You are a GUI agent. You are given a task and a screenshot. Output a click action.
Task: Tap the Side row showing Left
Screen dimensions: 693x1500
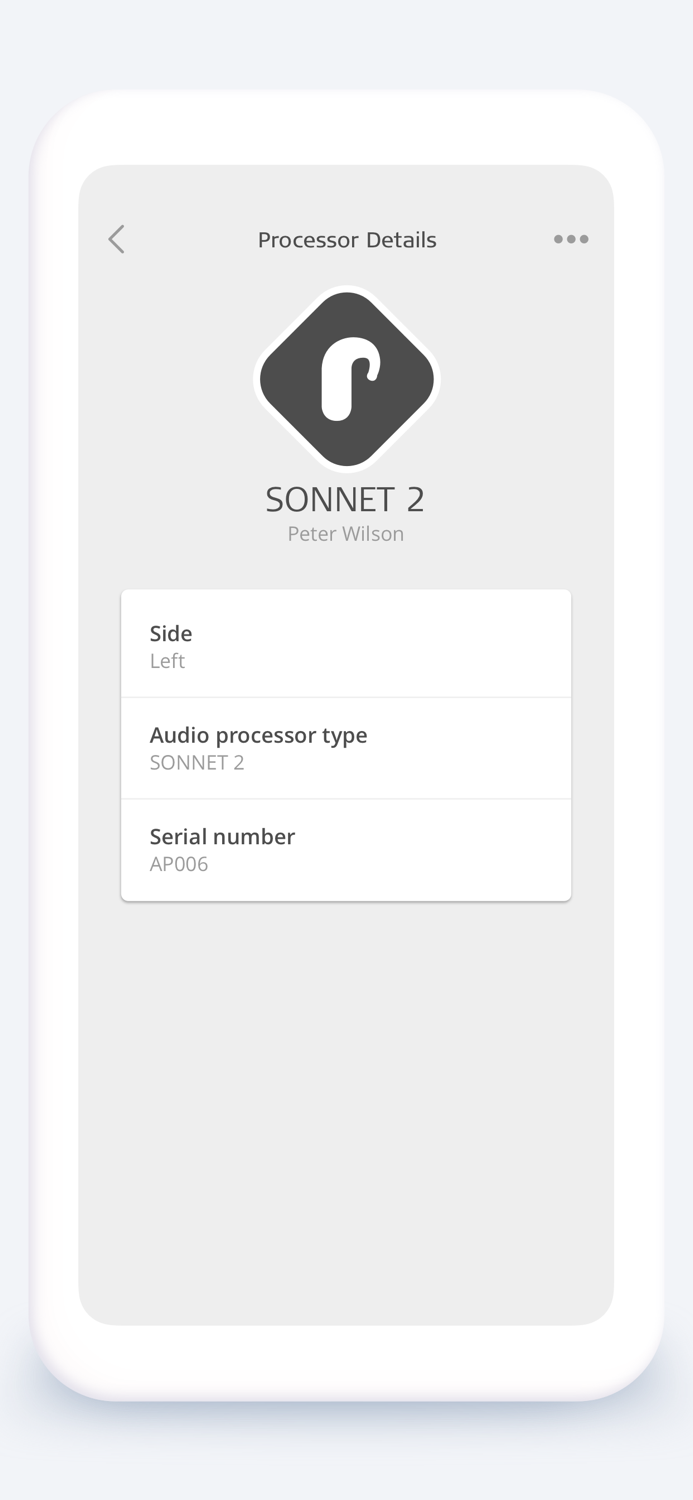point(346,645)
